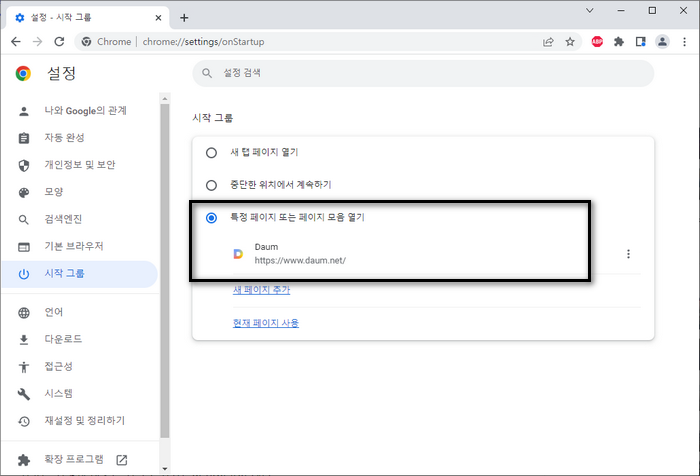Select 중단한 위치에서 계속하기 radio option
This screenshot has width=700, height=476.
[211, 185]
